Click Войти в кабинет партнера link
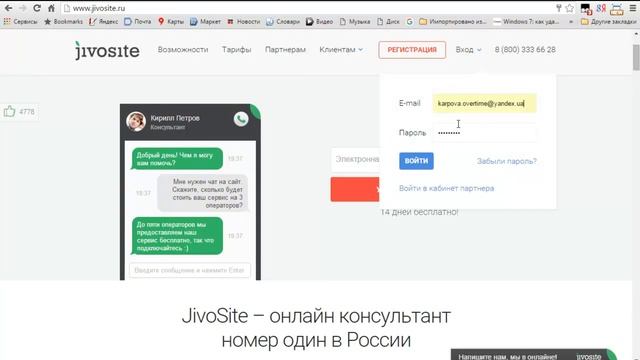This screenshot has height=360, width=640. click(447, 188)
